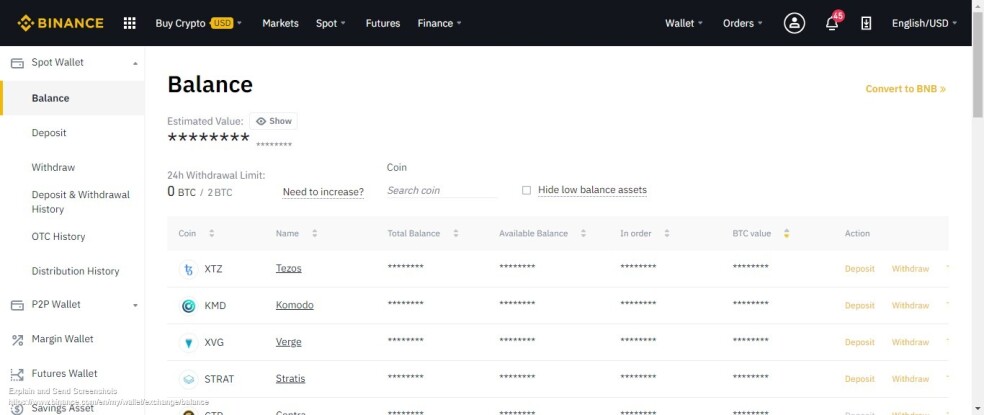Image resolution: width=984 pixels, height=415 pixels.
Task: Open the Orders dropdown in header
Action: pos(743,23)
